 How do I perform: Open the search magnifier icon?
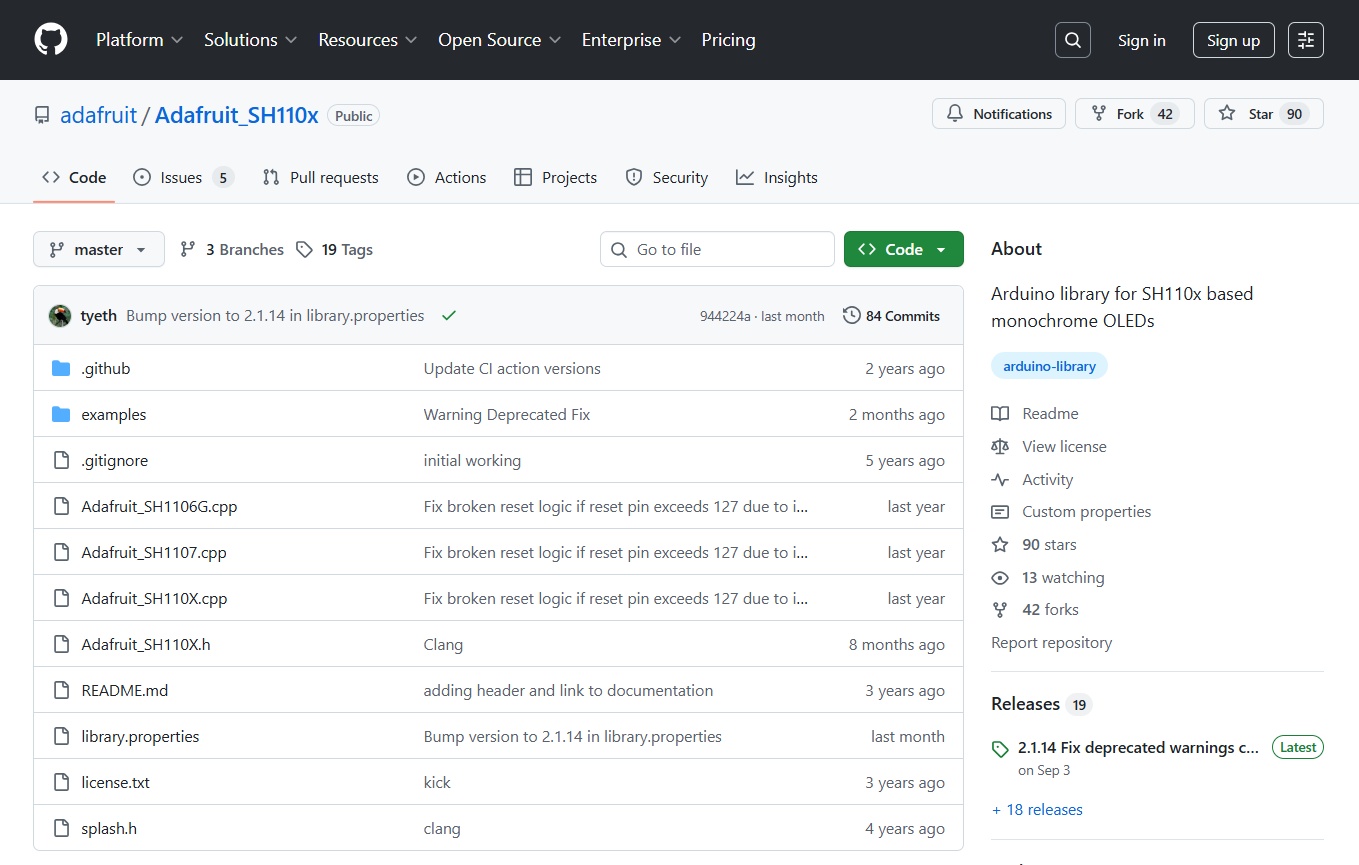1072,40
